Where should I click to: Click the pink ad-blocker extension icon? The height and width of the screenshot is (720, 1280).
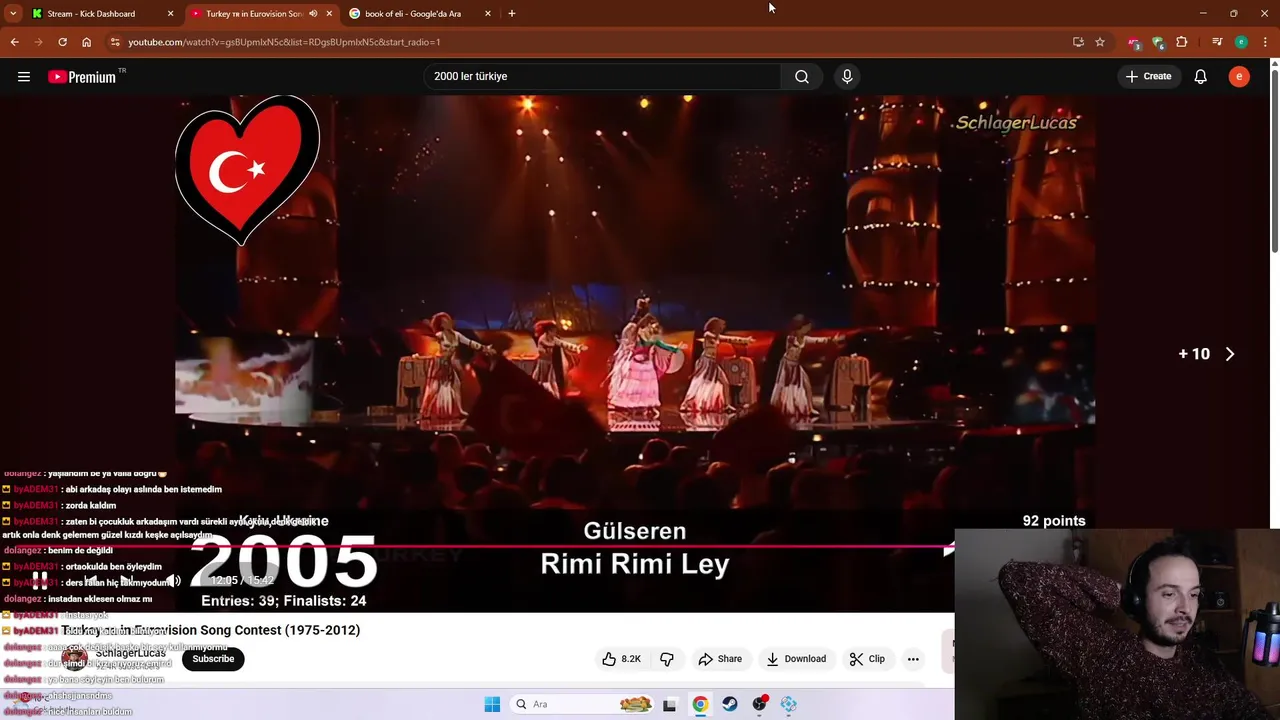tap(1134, 42)
